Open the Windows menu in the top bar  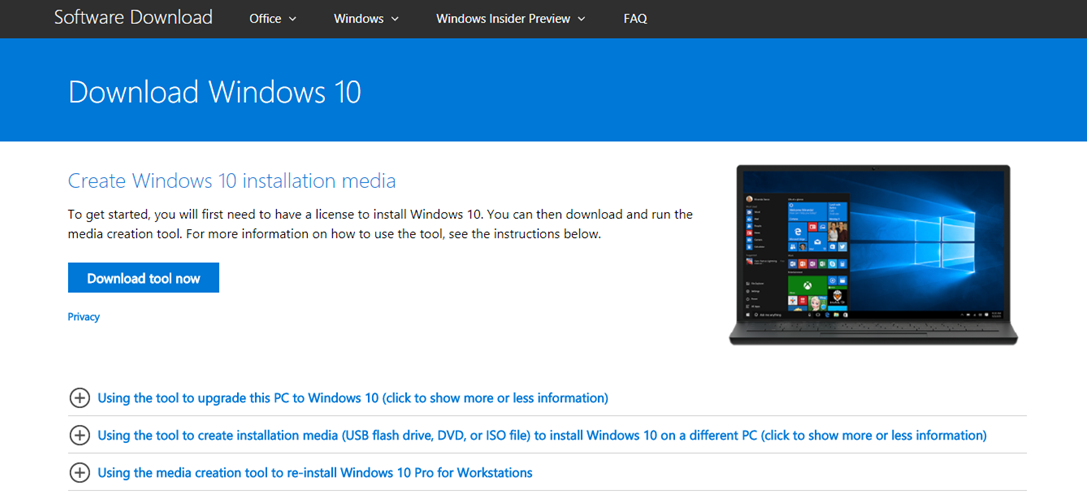pyautogui.click(x=357, y=19)
